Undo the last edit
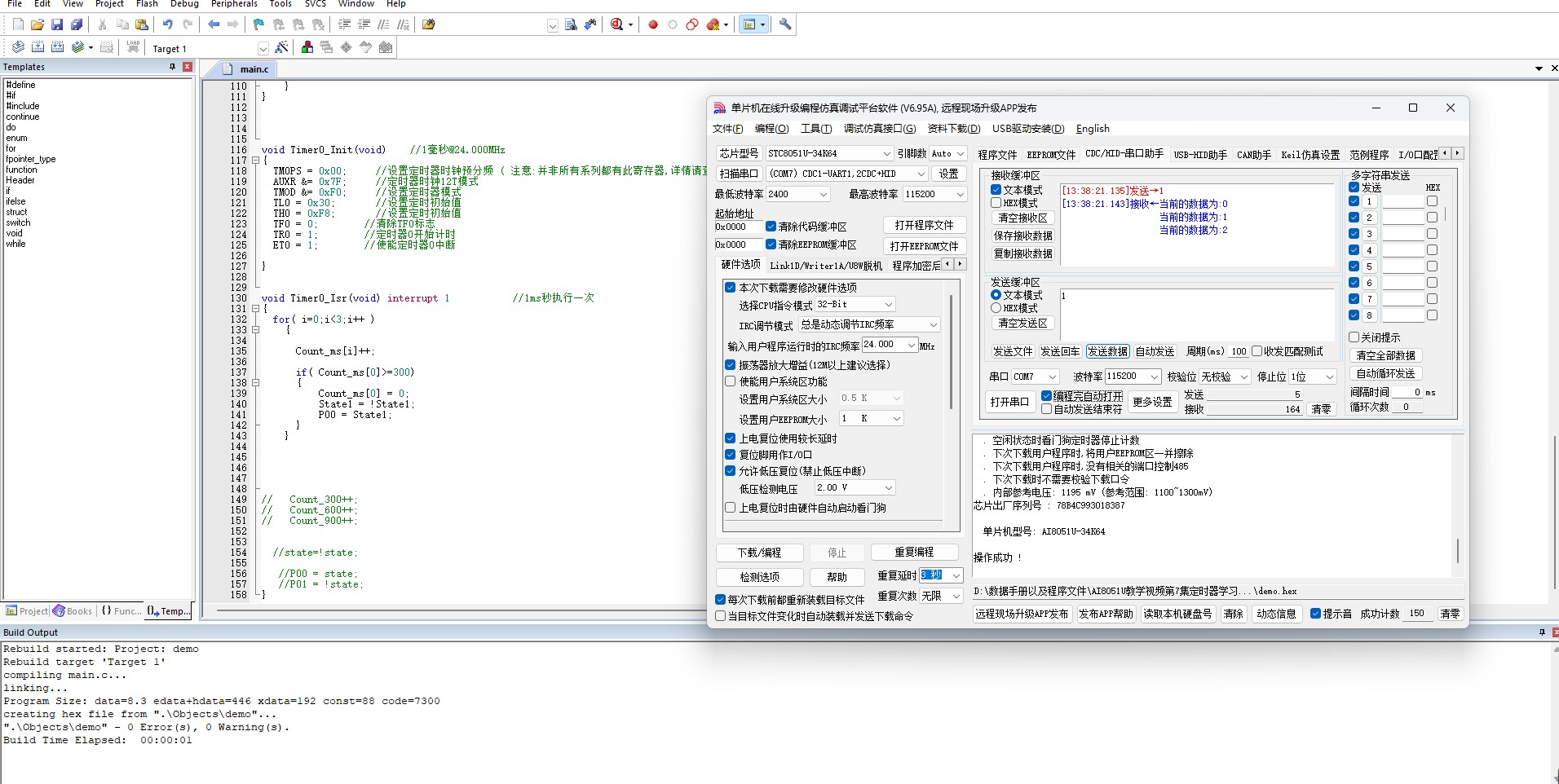 (x=168, y=24)
